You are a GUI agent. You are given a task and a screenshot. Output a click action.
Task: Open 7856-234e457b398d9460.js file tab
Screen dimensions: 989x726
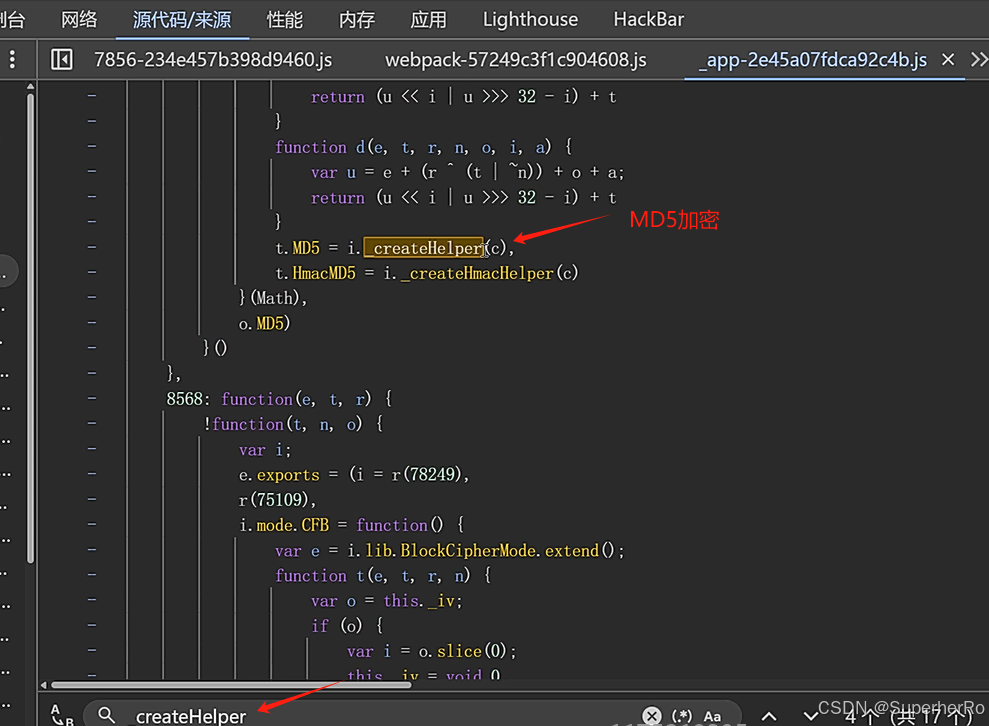point(213,60)
